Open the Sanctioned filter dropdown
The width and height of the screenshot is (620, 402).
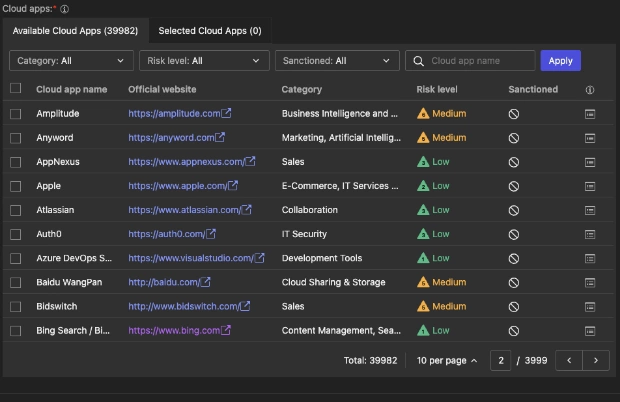pos(337,60)
